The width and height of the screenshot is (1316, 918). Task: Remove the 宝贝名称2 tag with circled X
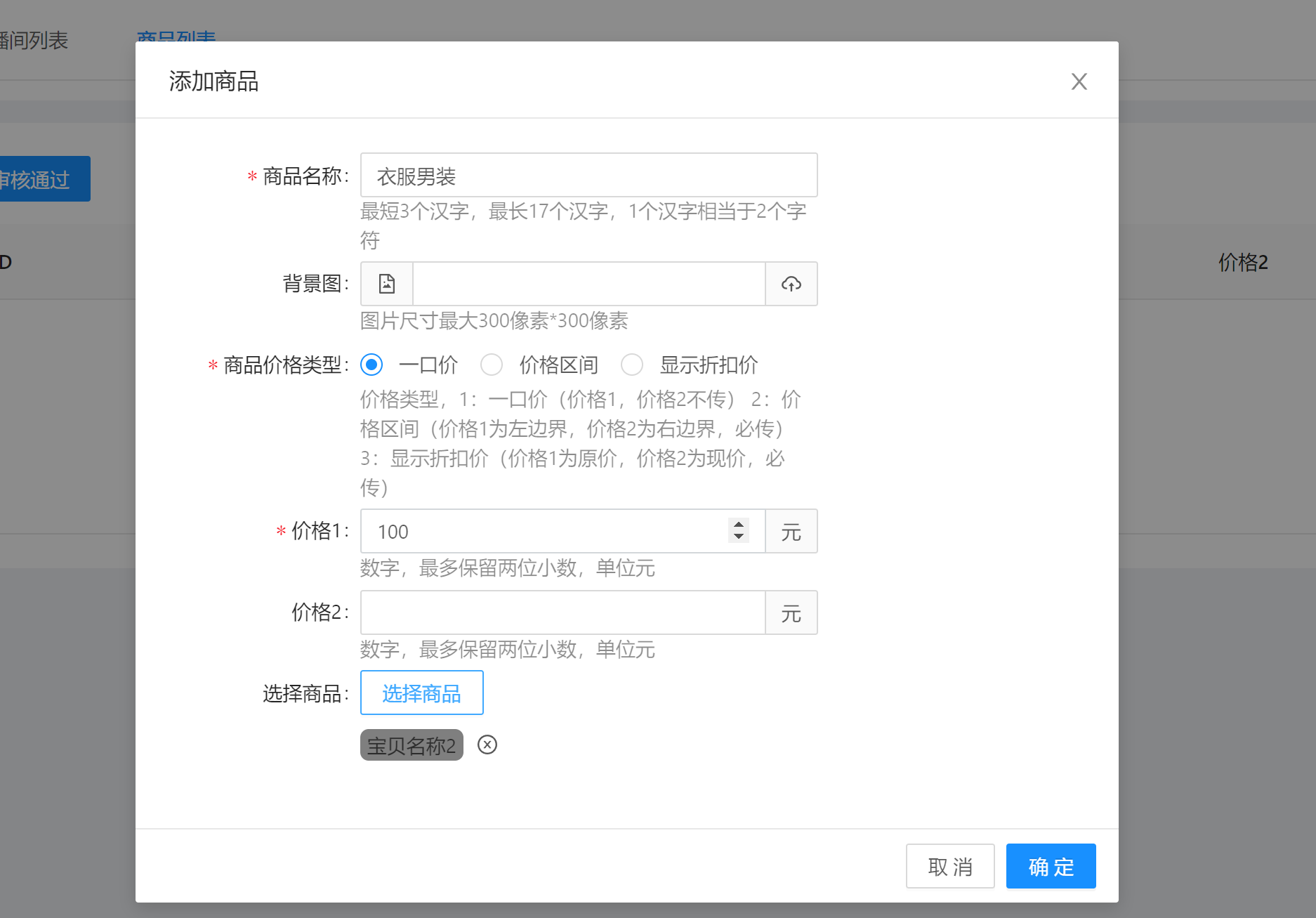(x=487, y=745)
